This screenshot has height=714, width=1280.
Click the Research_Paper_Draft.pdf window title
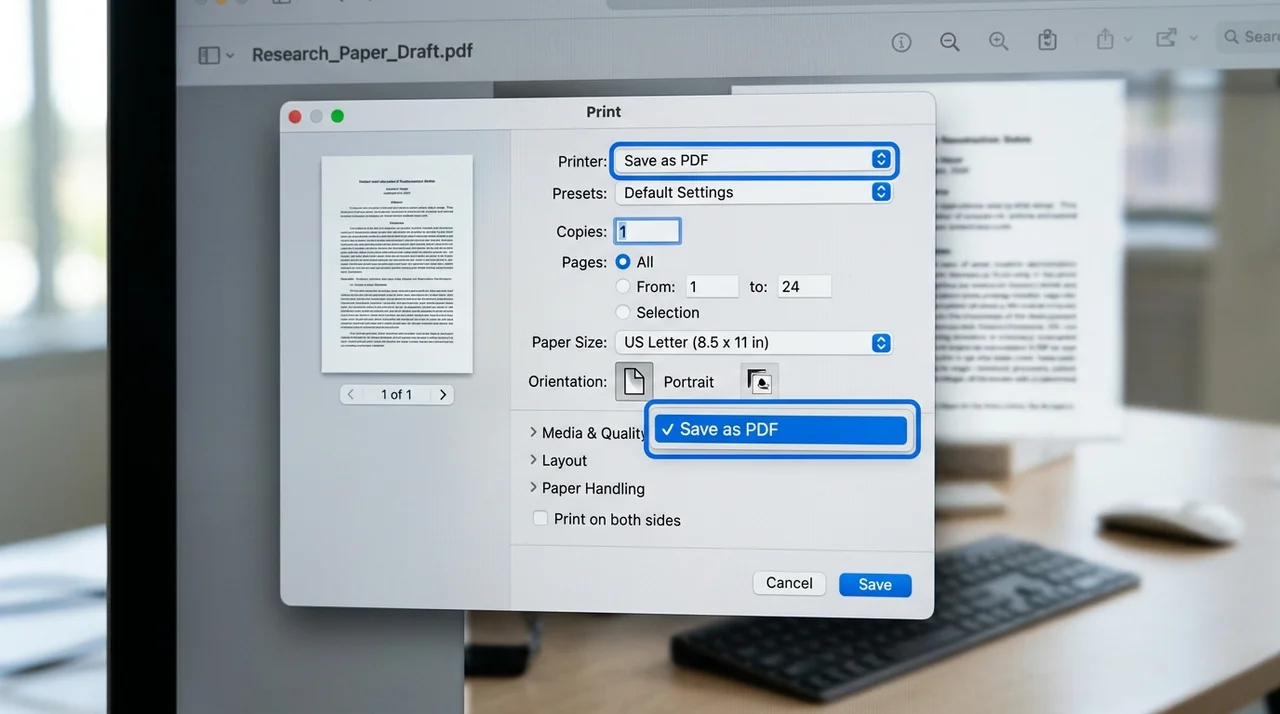tap(362, 54)
